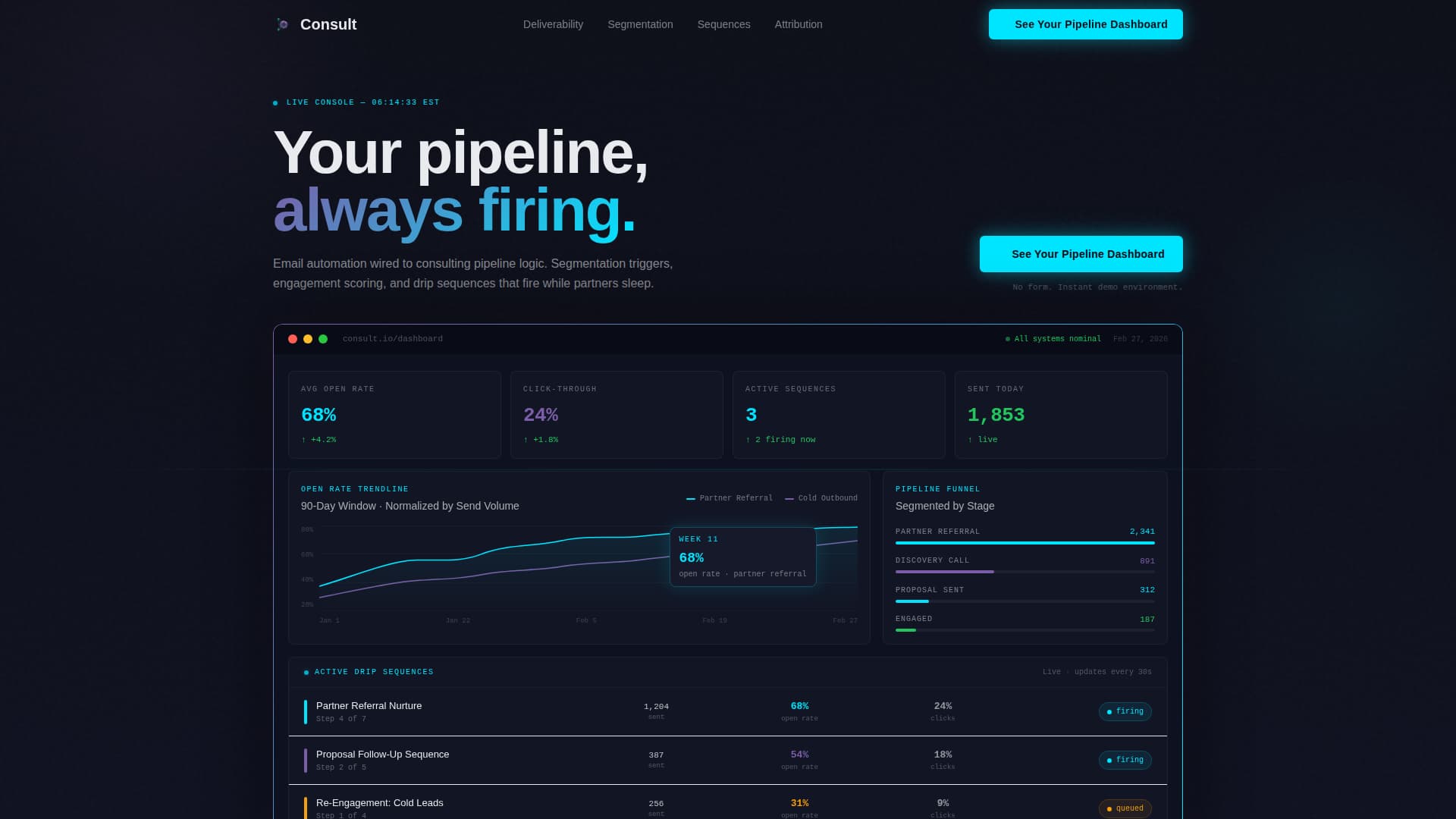Click the red window dot in dashboard mockup
Screen dimensions: 1456x819
[293, 339]
